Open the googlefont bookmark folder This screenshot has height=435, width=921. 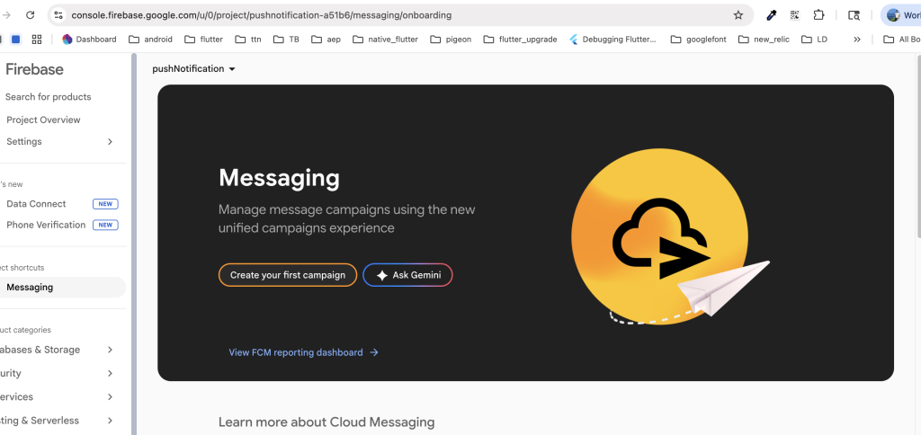[x=698, y=39]
